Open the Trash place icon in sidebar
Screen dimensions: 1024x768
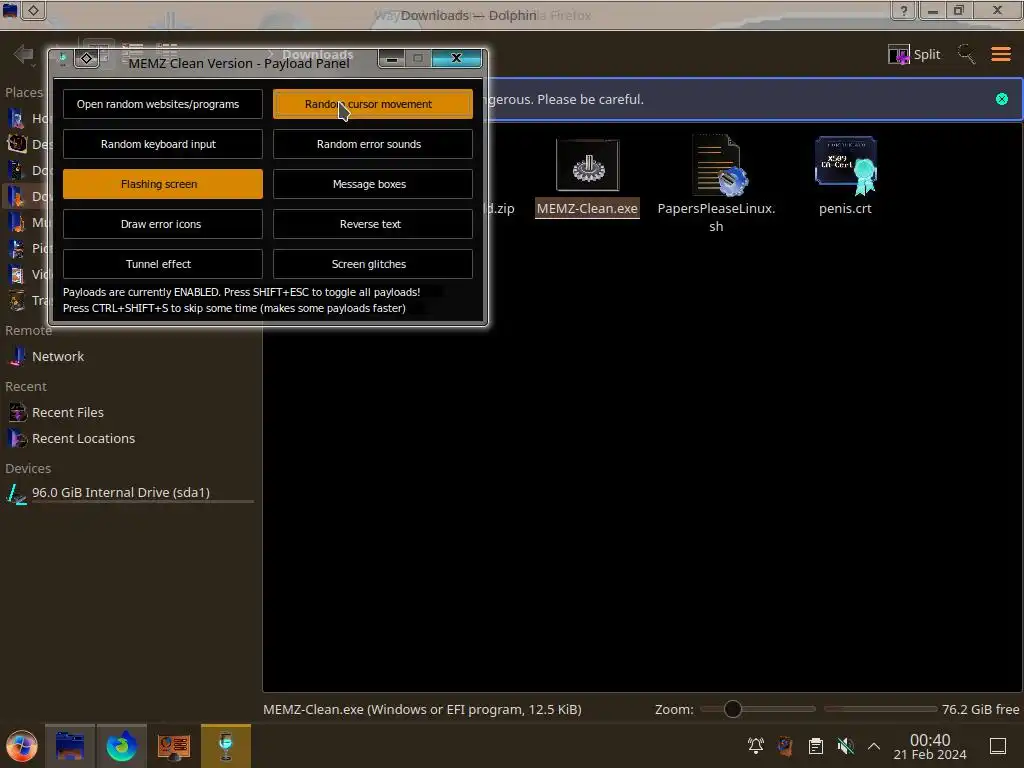click(x=16, y=300)
